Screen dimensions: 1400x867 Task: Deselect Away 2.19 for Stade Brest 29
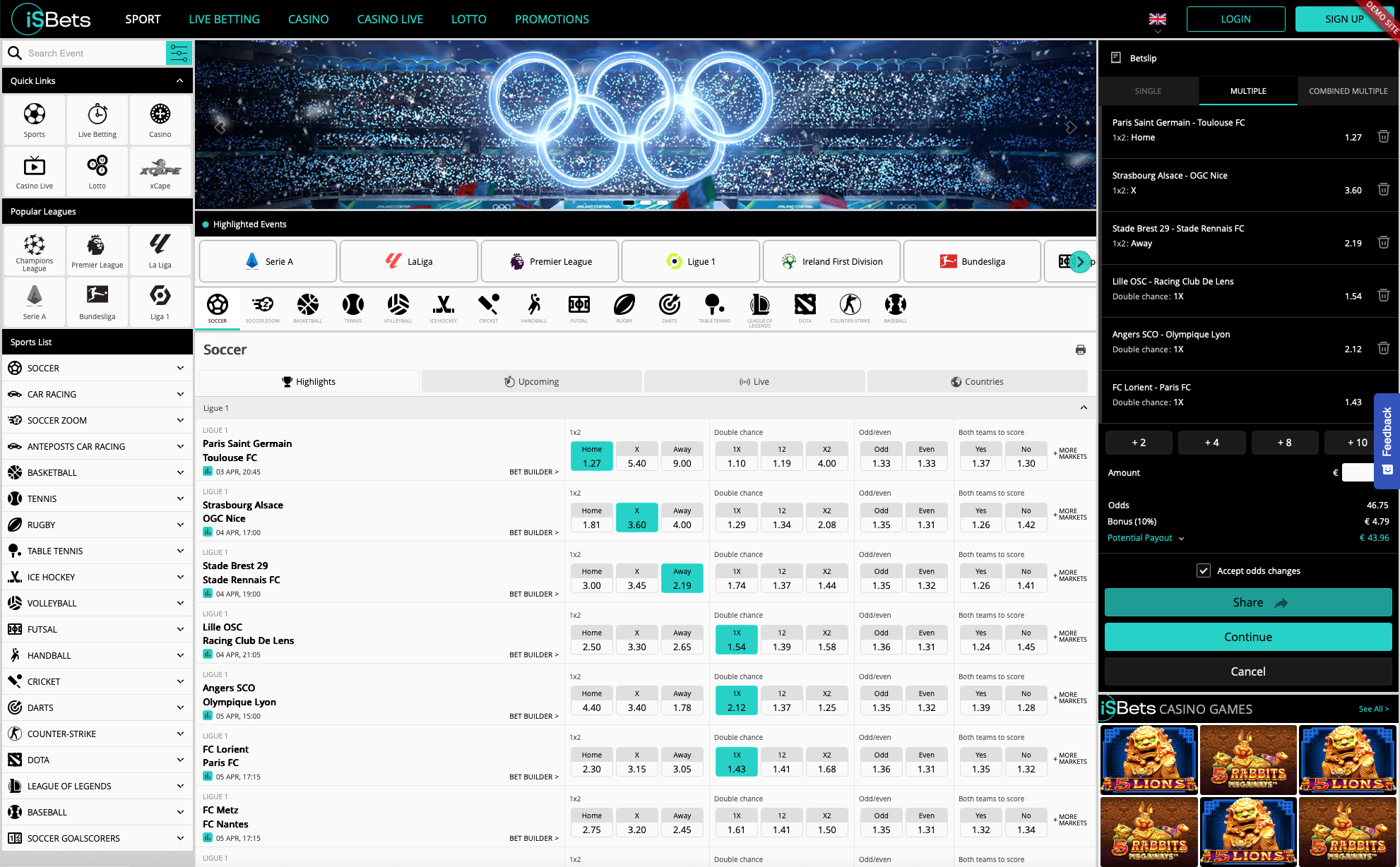coord(682,579)
